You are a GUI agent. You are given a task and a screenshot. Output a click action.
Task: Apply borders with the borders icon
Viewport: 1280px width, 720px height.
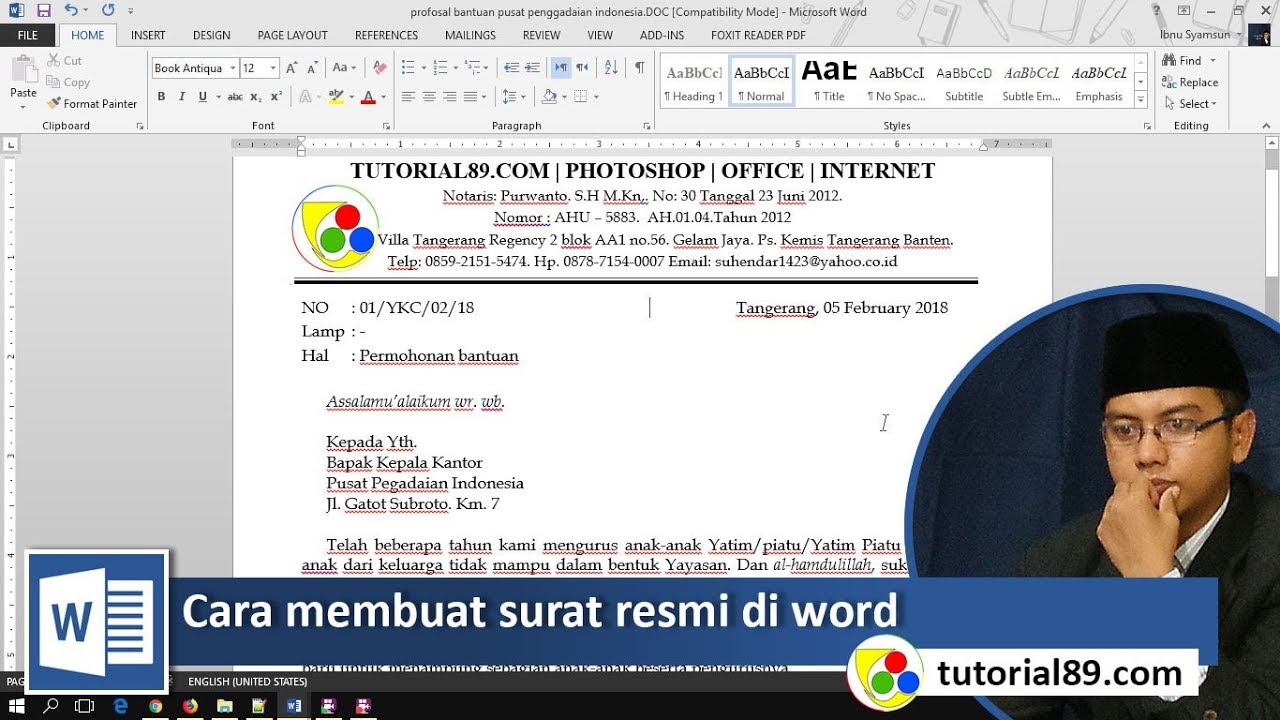coord(580,97)
